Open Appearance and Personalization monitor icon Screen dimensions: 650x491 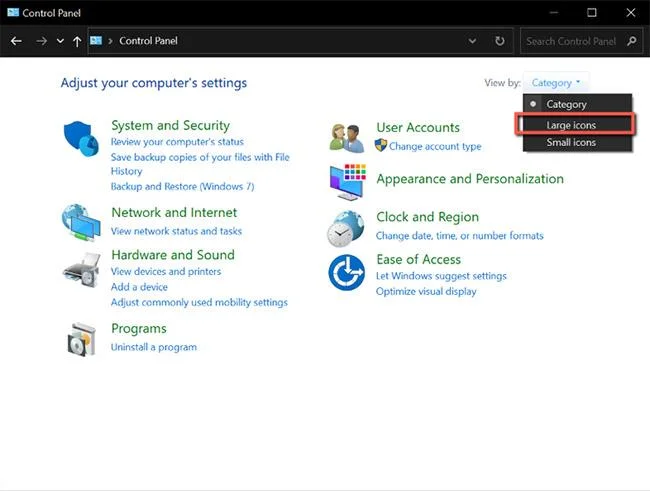(348, 182)
